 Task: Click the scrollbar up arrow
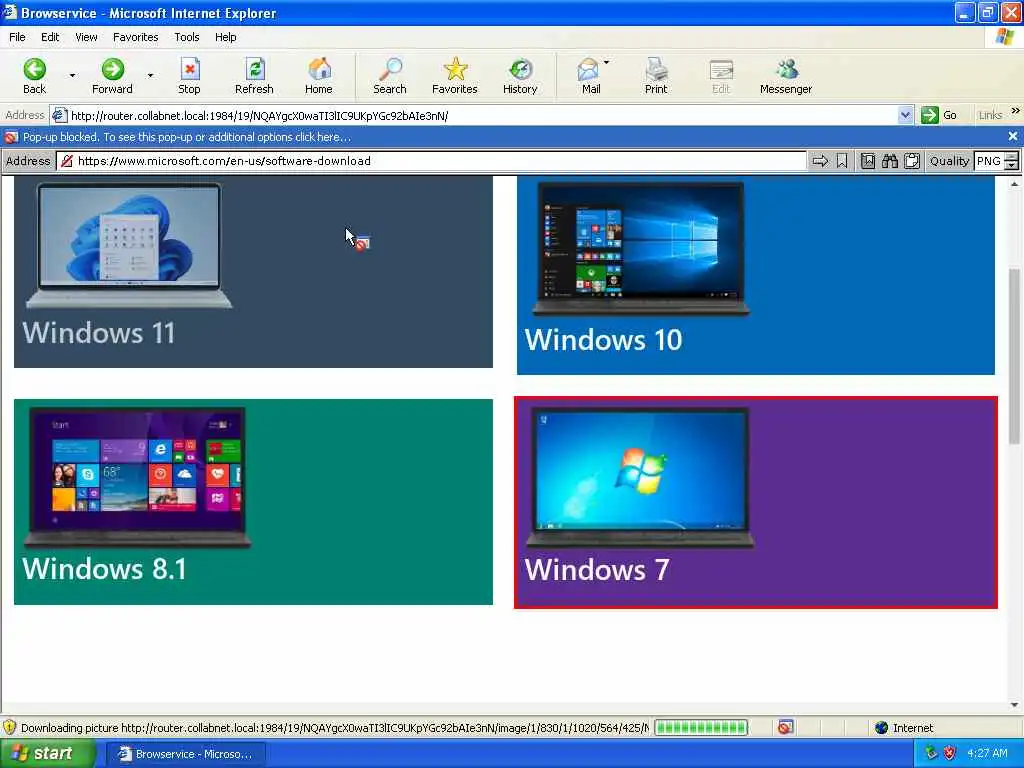(1014, 184)
